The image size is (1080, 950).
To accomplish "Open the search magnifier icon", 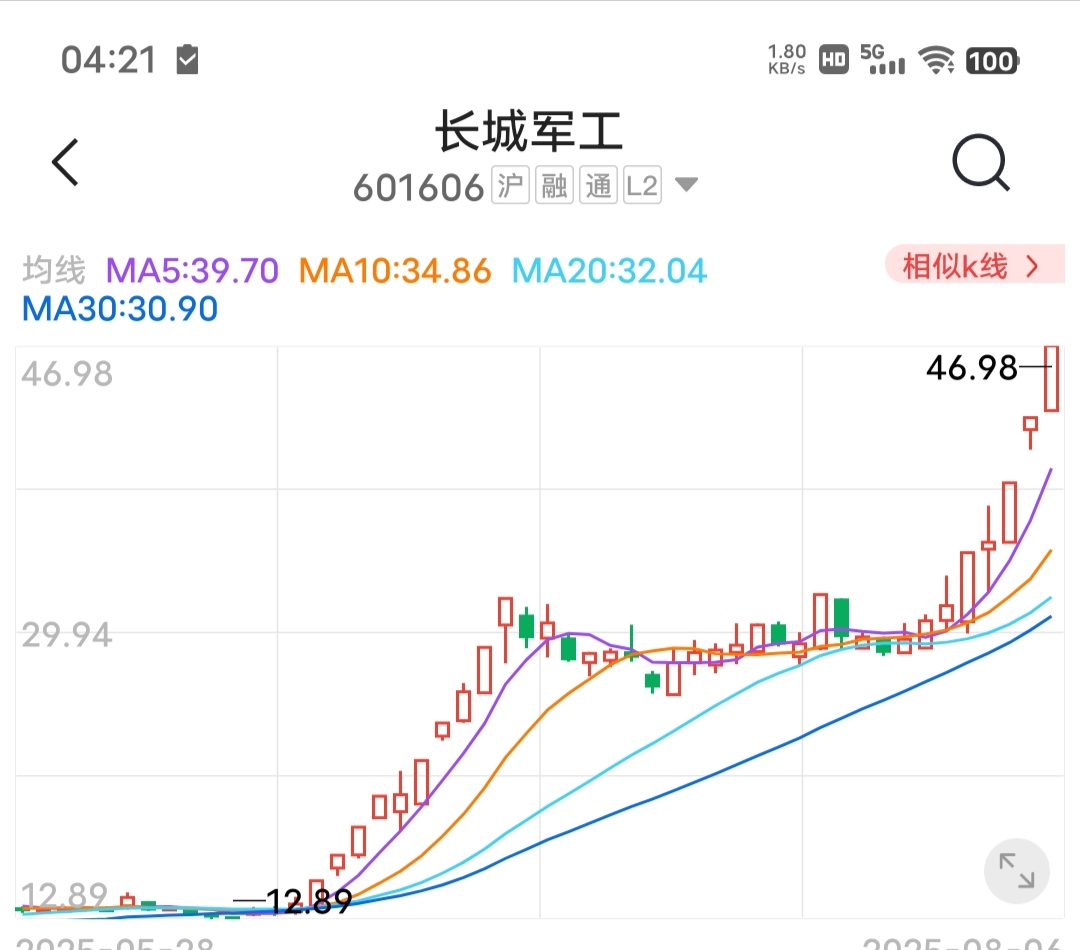I will tap(981, 162).
